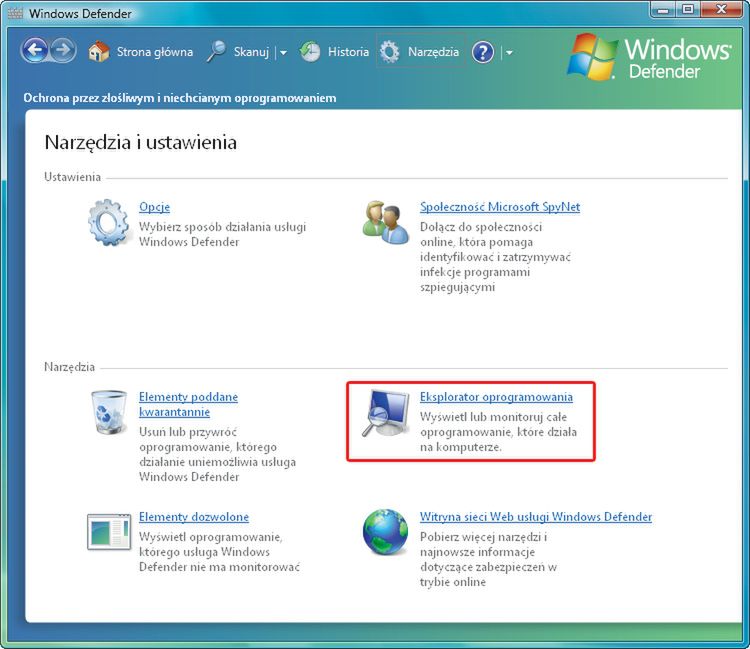Click the Elementy dozwolone window icon
750x649 pixels.
pyautogui.click(x=109, y=532)
